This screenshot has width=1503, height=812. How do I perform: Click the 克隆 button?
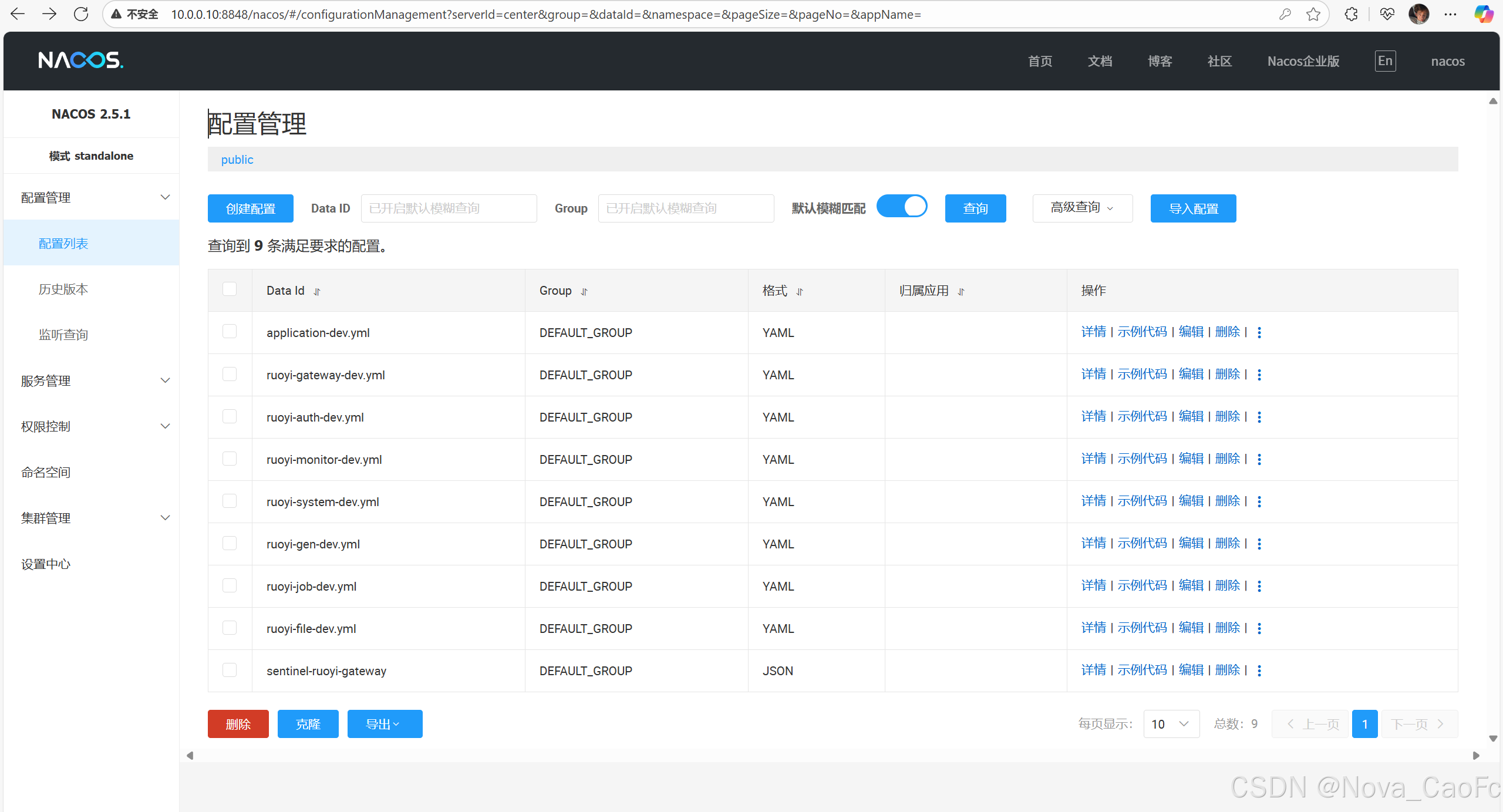308,724
